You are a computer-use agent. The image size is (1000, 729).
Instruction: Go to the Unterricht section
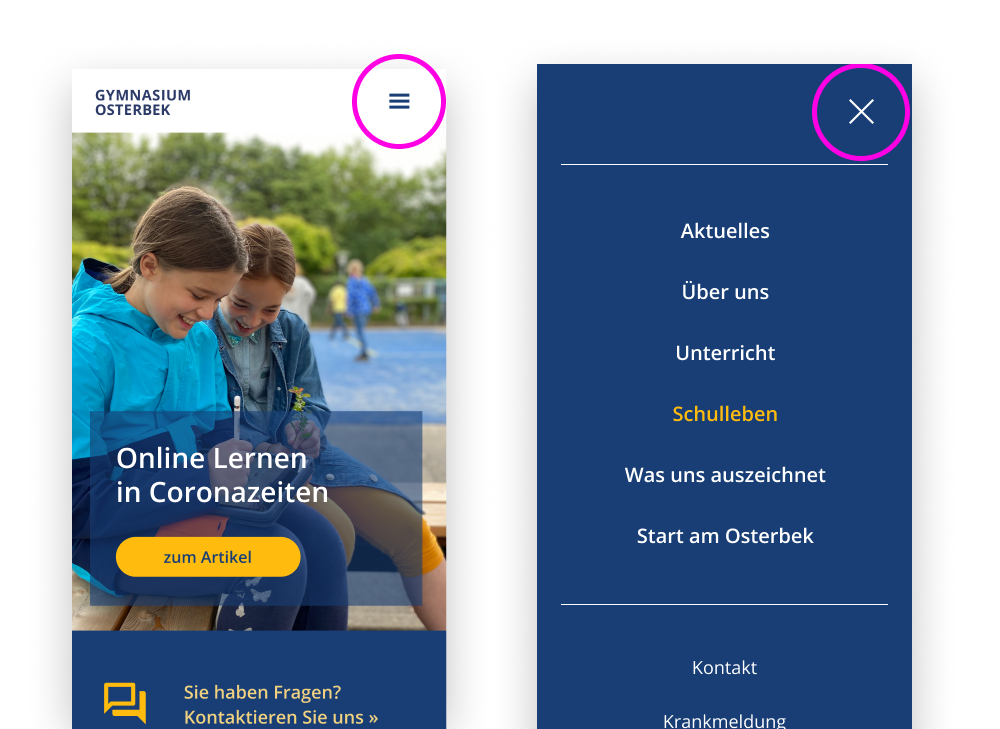(724, 353)
